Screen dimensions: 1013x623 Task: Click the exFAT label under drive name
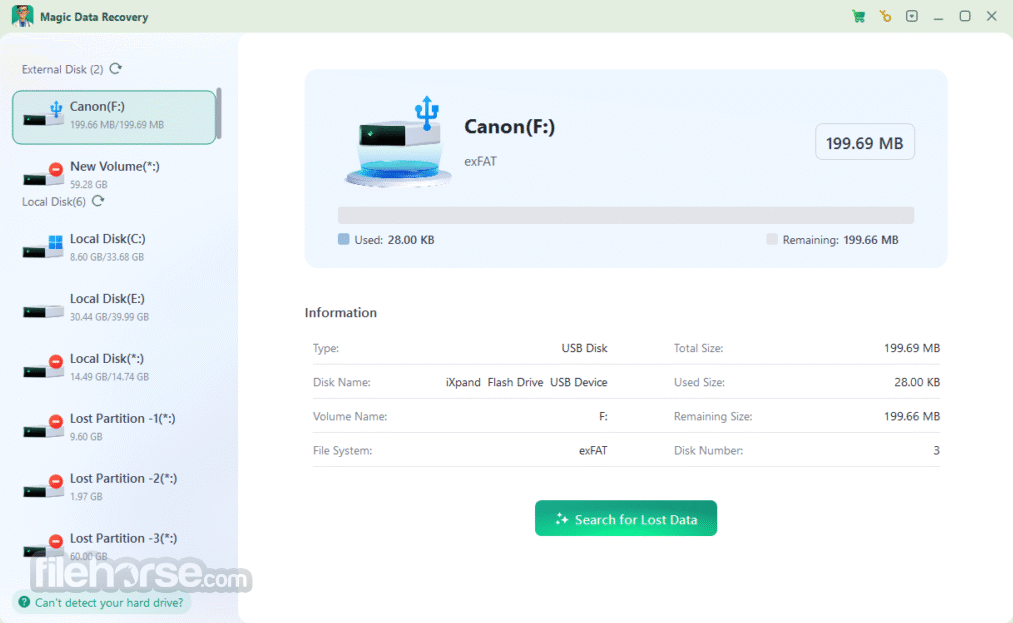(481, 162)
